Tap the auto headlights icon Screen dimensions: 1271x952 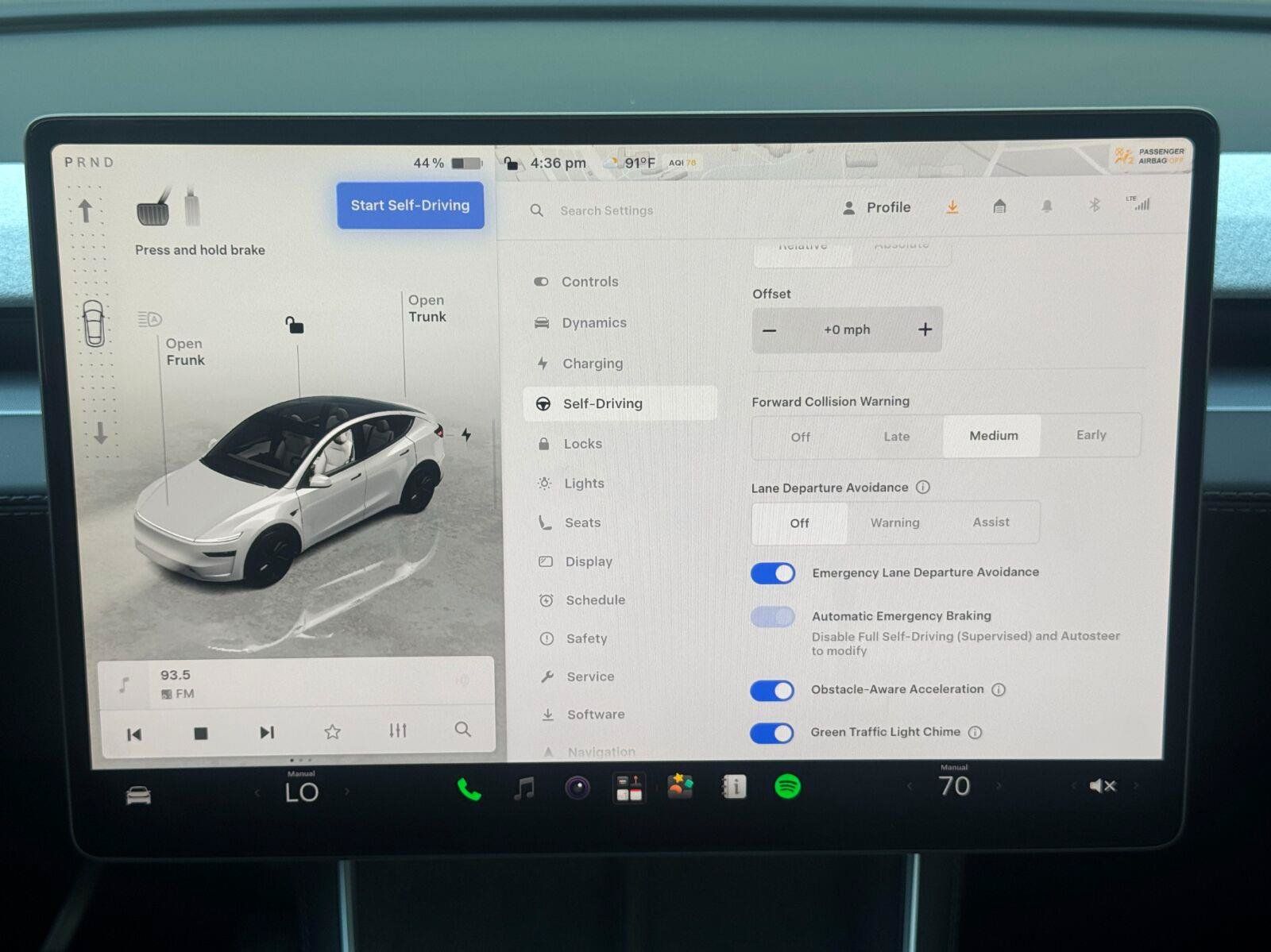click(149, 319)
